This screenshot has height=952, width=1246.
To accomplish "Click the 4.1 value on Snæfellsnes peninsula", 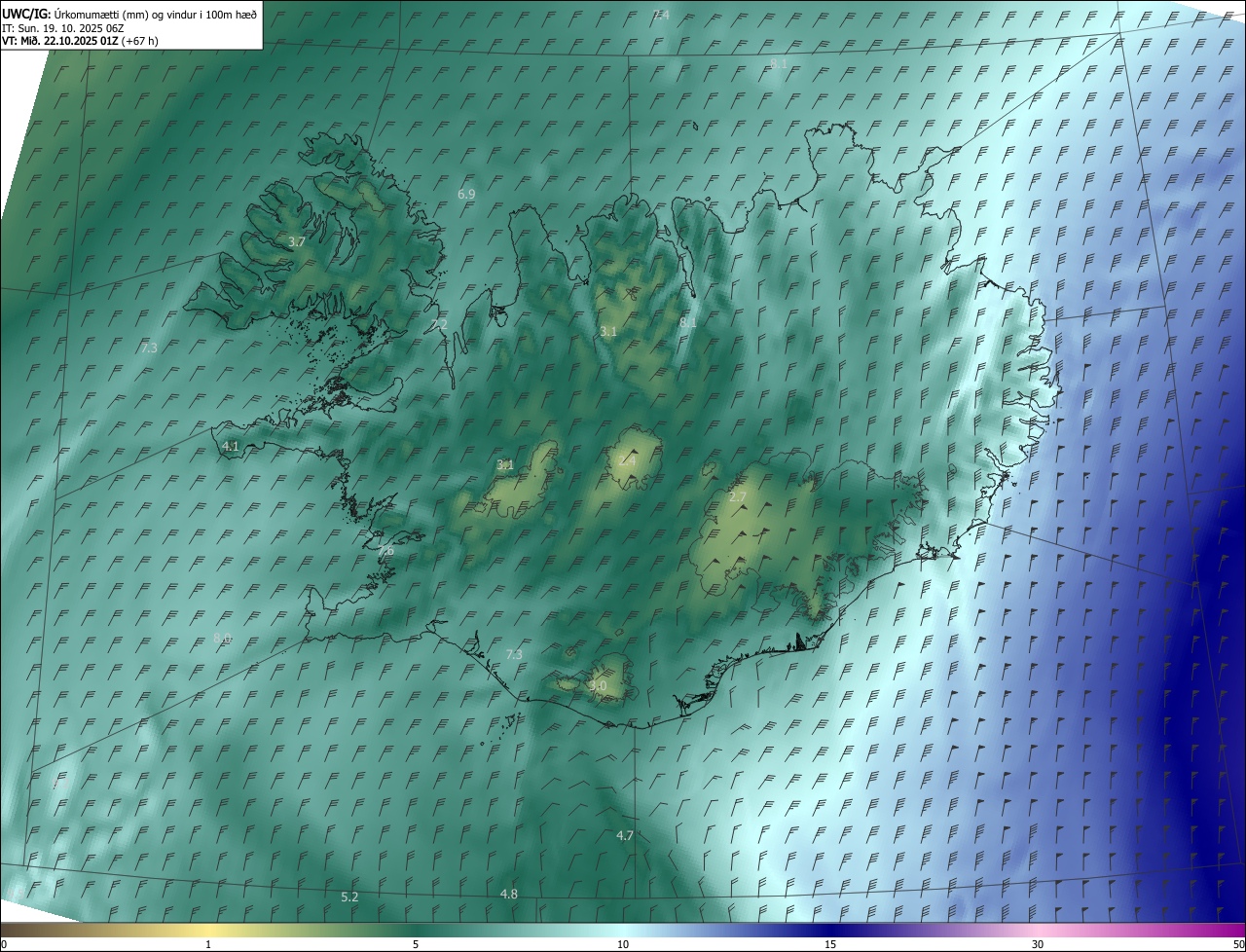I will 231,446.
